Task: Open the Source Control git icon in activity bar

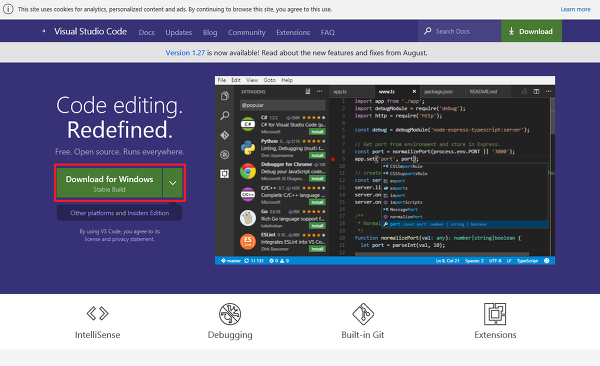Action: point(225,135)
